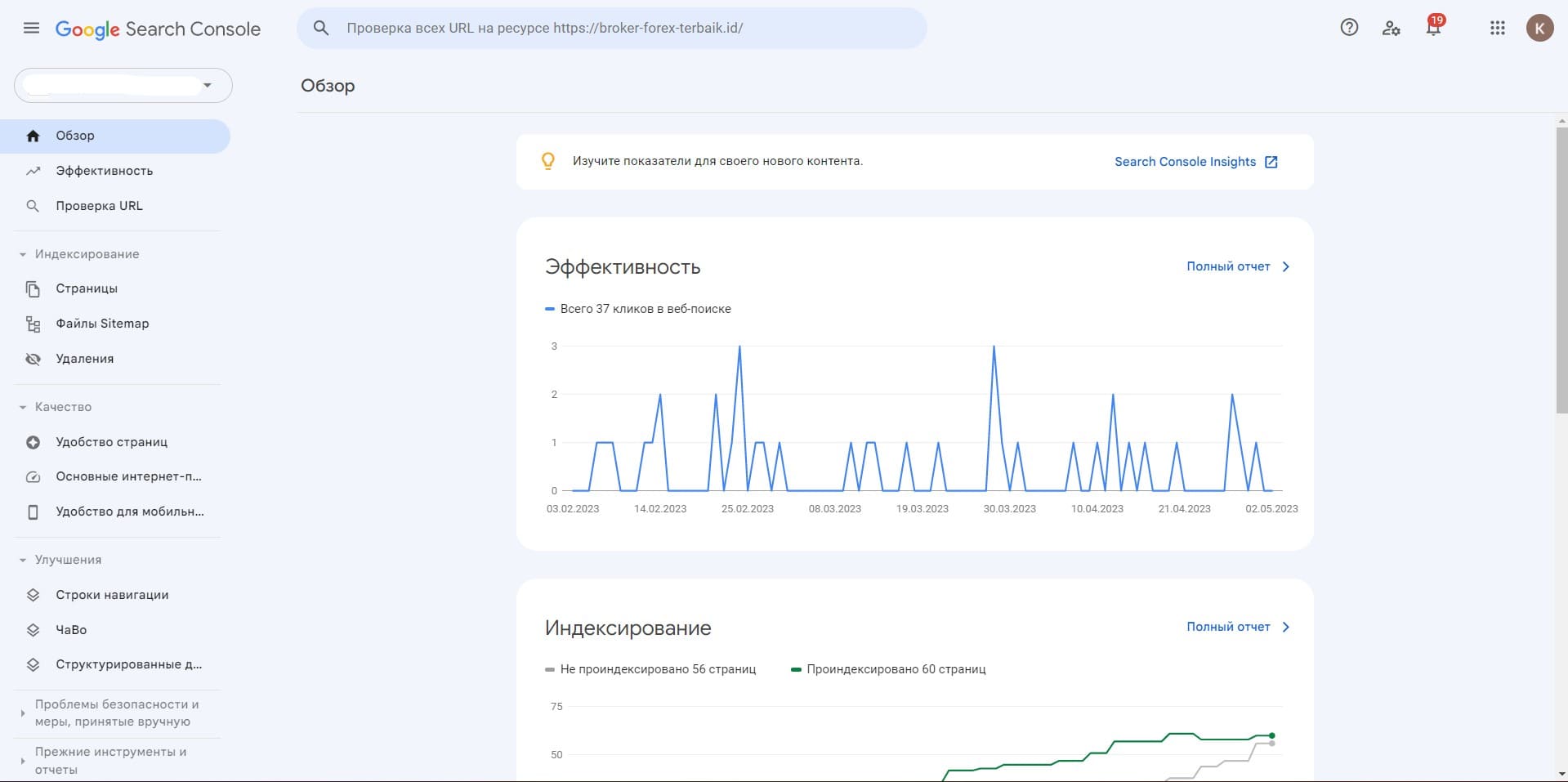Viewport: 1568px width, 782px height.
Task: Click the chevron arrow in Индексирование card header
Action: pos(1286,627)
